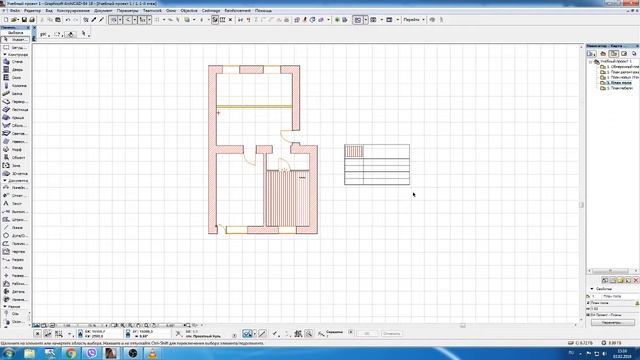The width and height of the screenshot is (640, 360).
Task: Open the Вид menu
Action: (x=49, y=11)
